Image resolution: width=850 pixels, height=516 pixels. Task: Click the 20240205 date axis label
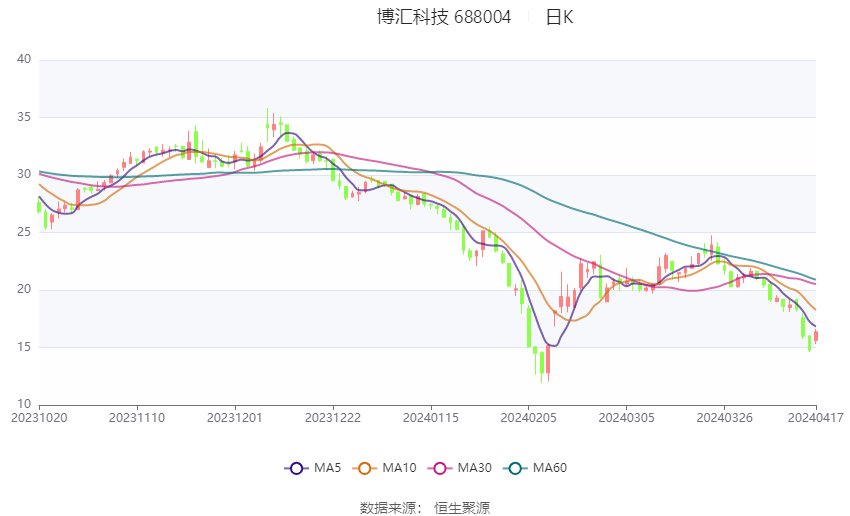click(529, 418)
